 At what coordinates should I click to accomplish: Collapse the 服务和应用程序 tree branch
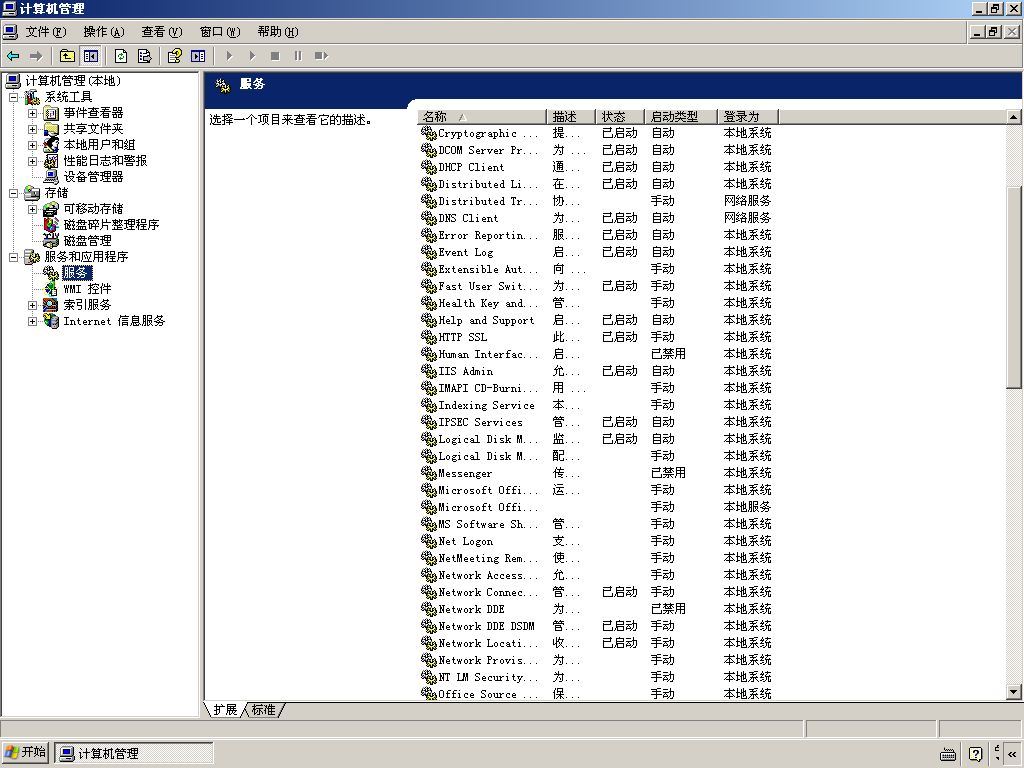pyautogui.click(x=13, y=257)
